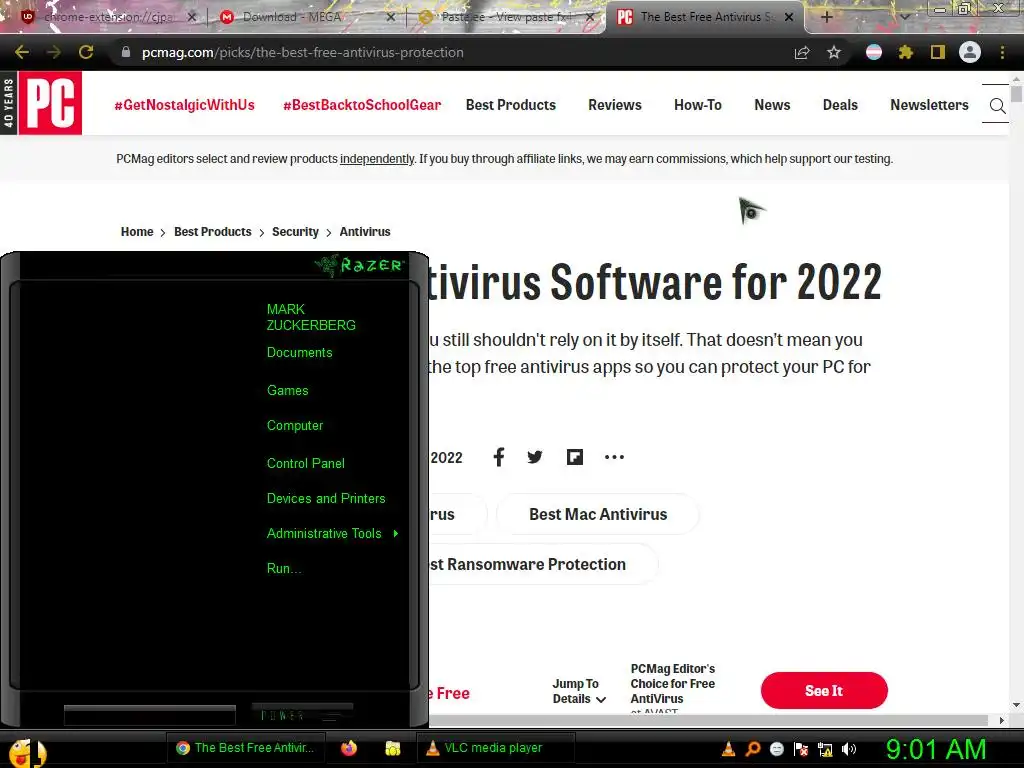Share the article on Flipboard
The width and height of the screenshot is (1024, 768).
(575, 457)
